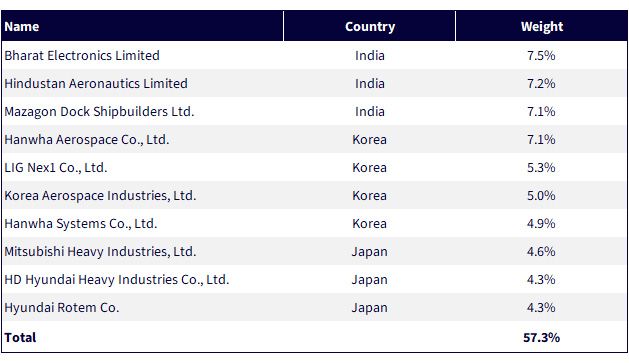The image size is (629, 363).
Task: Click the Country column header
Action: (x=370, y=26)
